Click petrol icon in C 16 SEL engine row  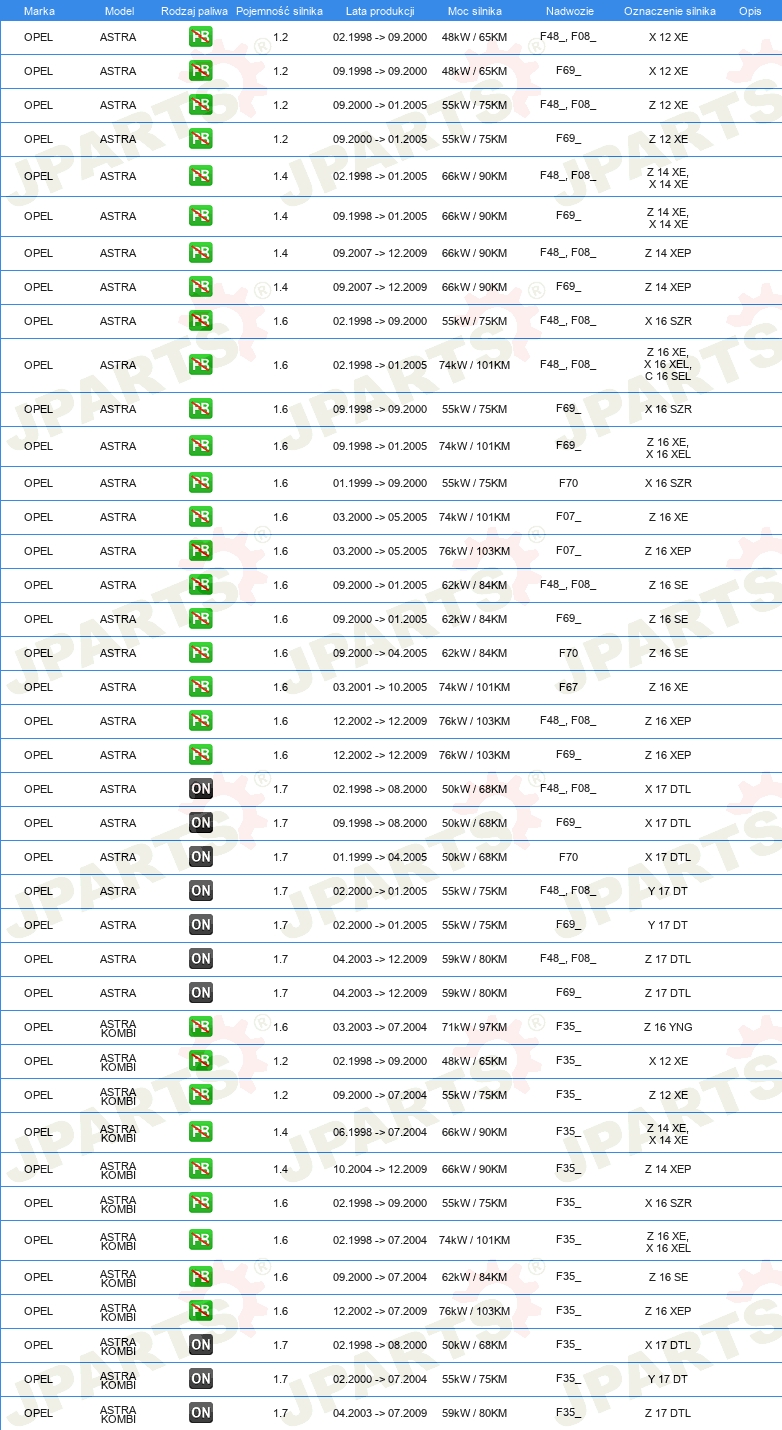[x=201, y=365]
